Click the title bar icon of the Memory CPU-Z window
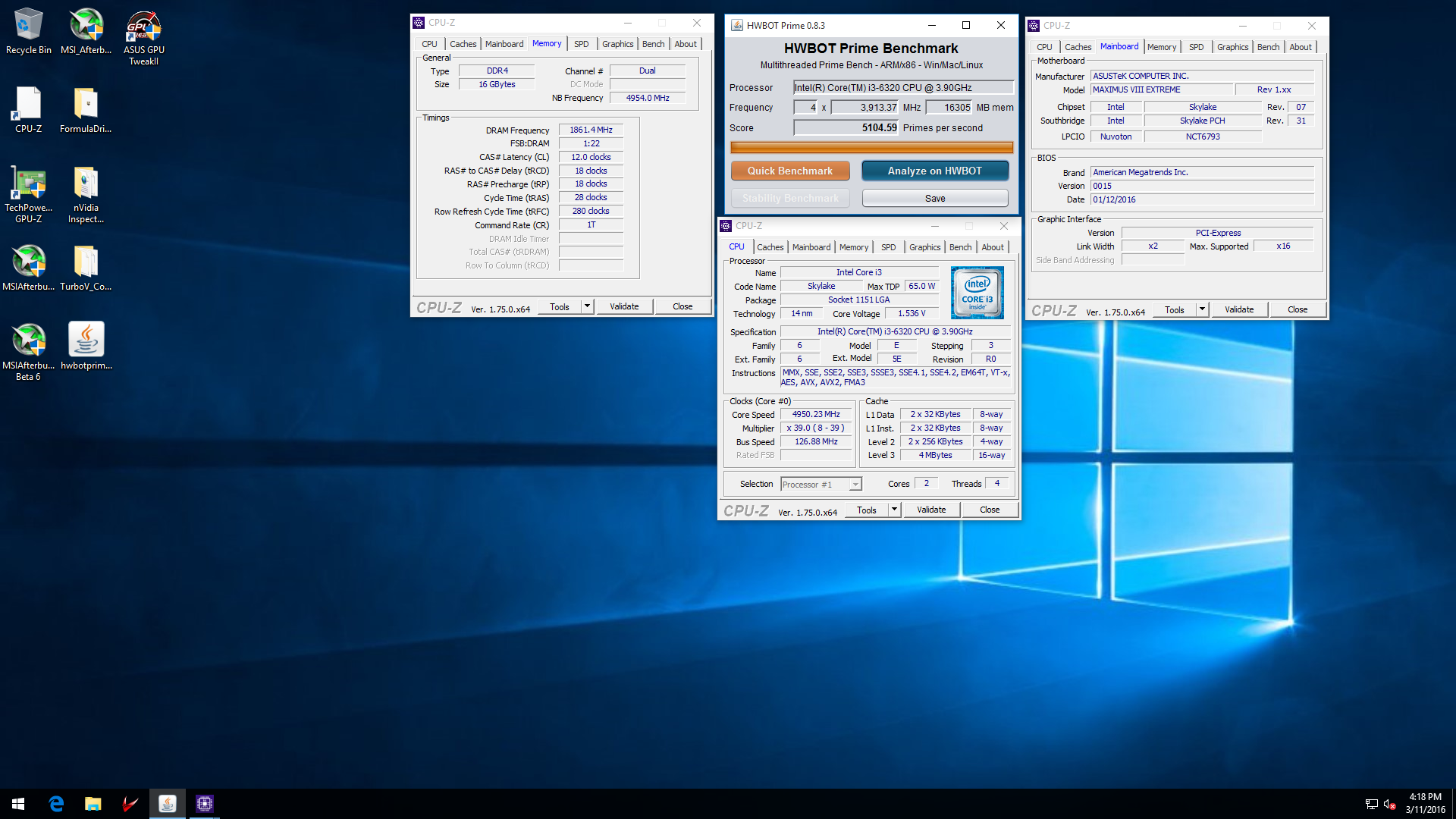1456x819 pixels. click(419, 23)
